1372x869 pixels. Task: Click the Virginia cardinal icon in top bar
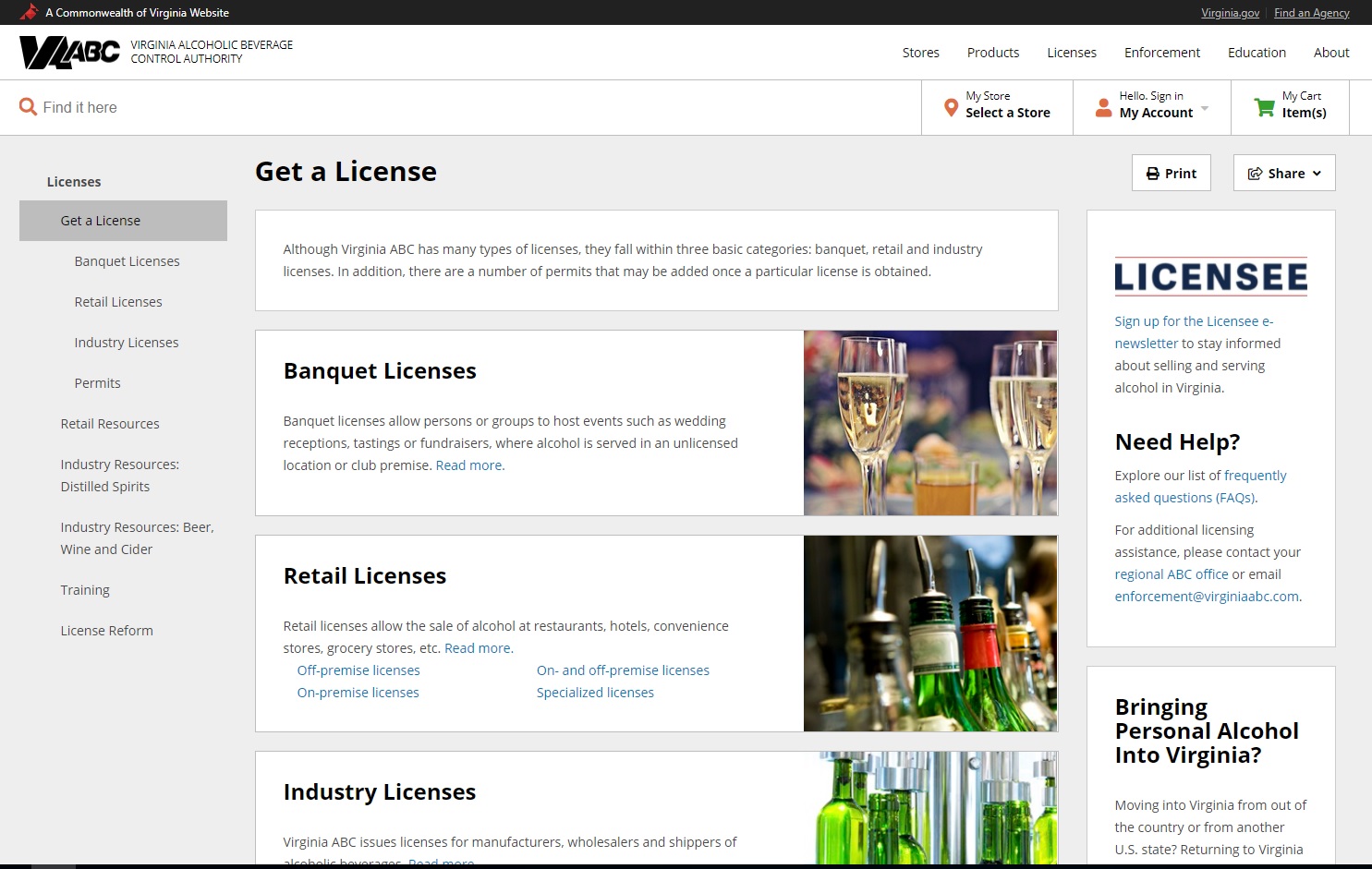point(29,12)
